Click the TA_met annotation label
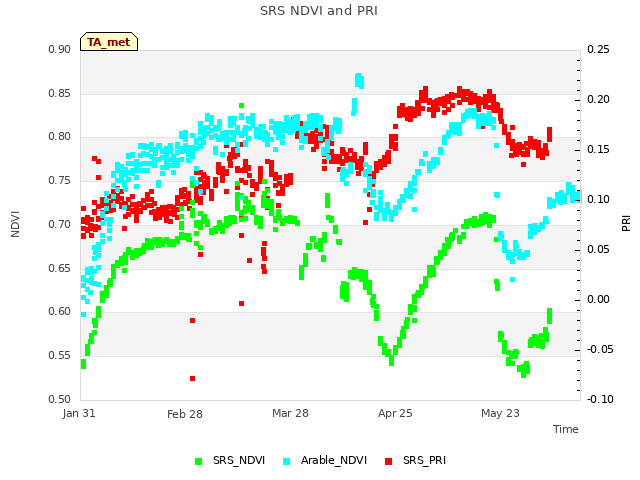The width and height of the screenshot is (640, 480). [109, 42]
